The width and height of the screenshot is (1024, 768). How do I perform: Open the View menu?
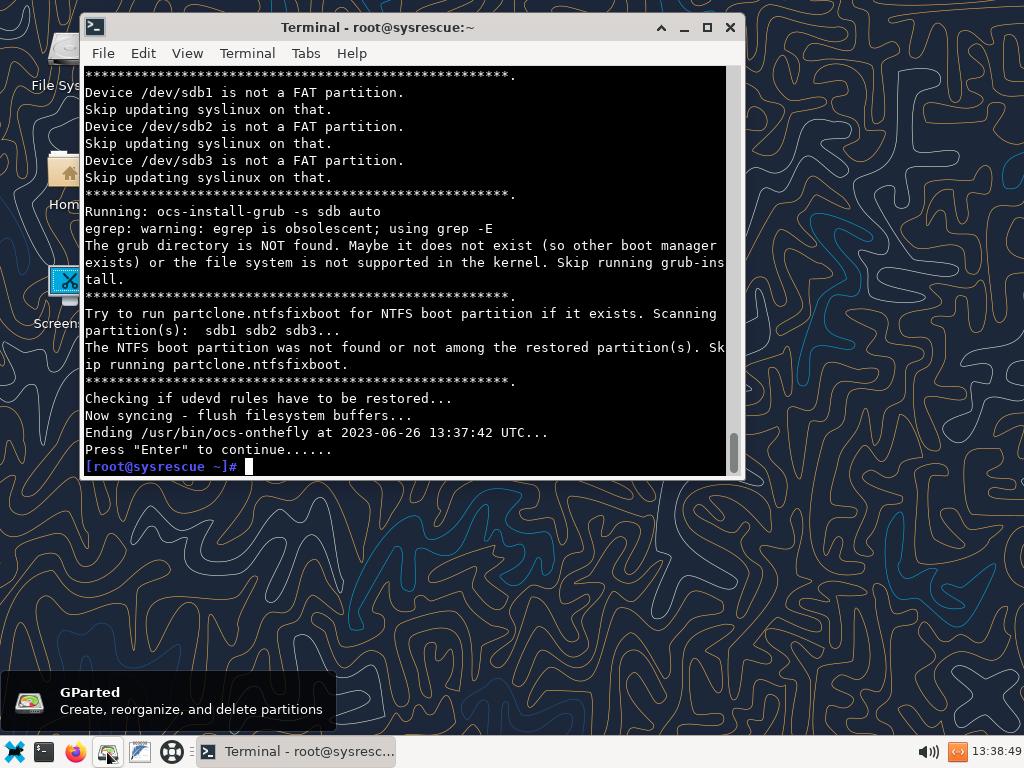tap(187, 53)
